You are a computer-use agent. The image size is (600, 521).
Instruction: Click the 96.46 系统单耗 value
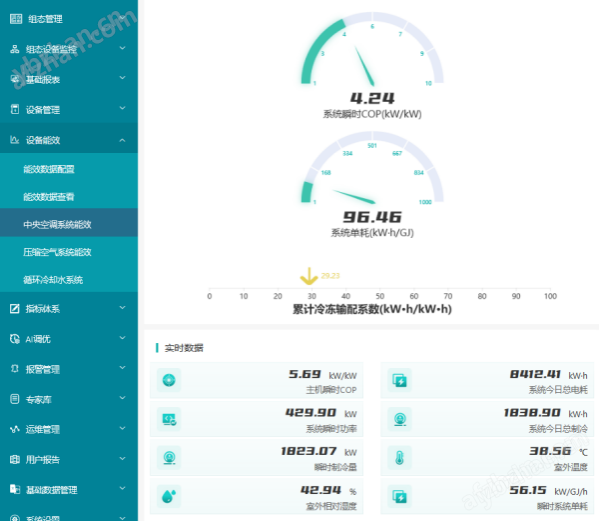372,217
